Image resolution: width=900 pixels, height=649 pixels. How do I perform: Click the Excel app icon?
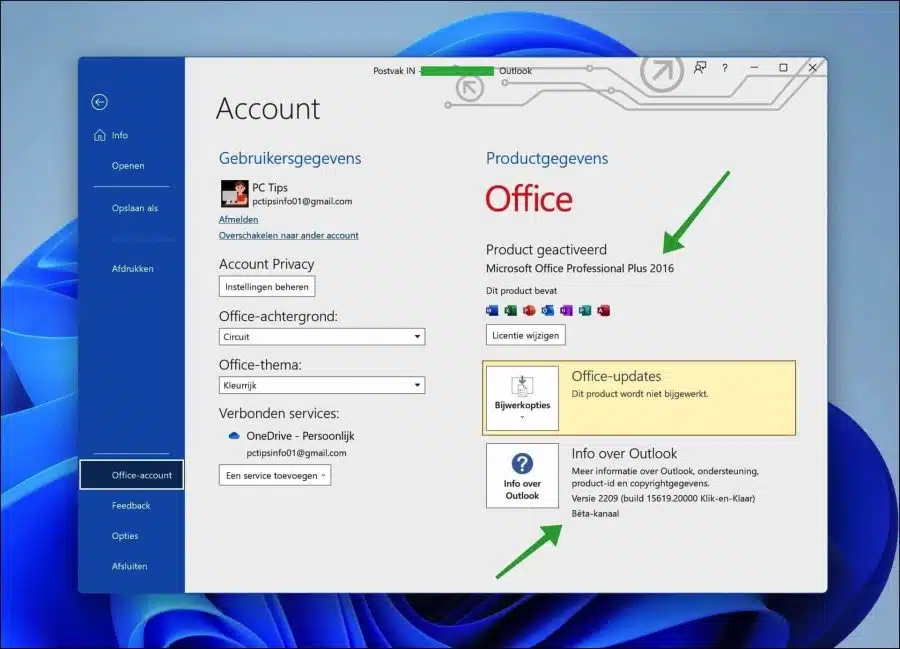coord(510,310)
